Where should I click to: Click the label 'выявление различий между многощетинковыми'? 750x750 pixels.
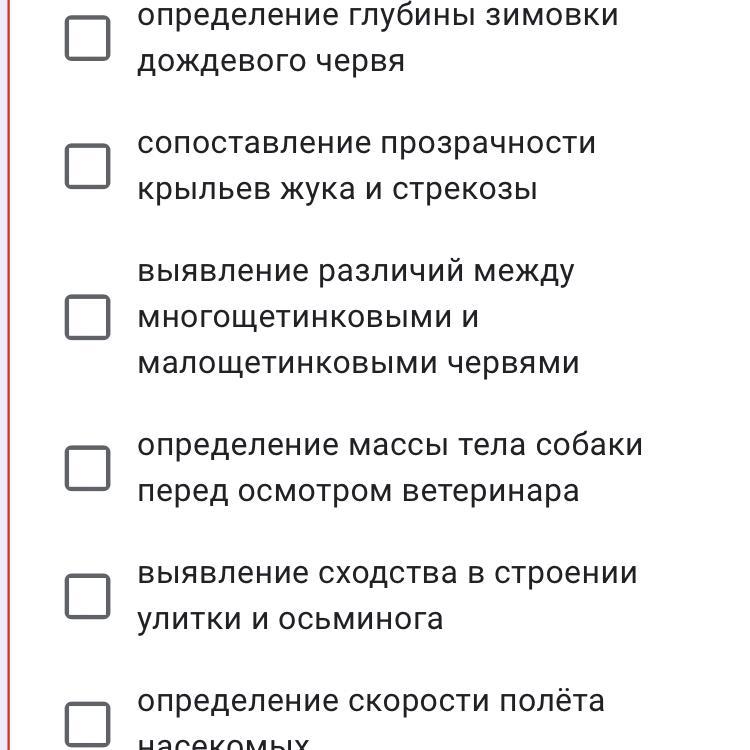pyautogui.click(x=357, y=317)
